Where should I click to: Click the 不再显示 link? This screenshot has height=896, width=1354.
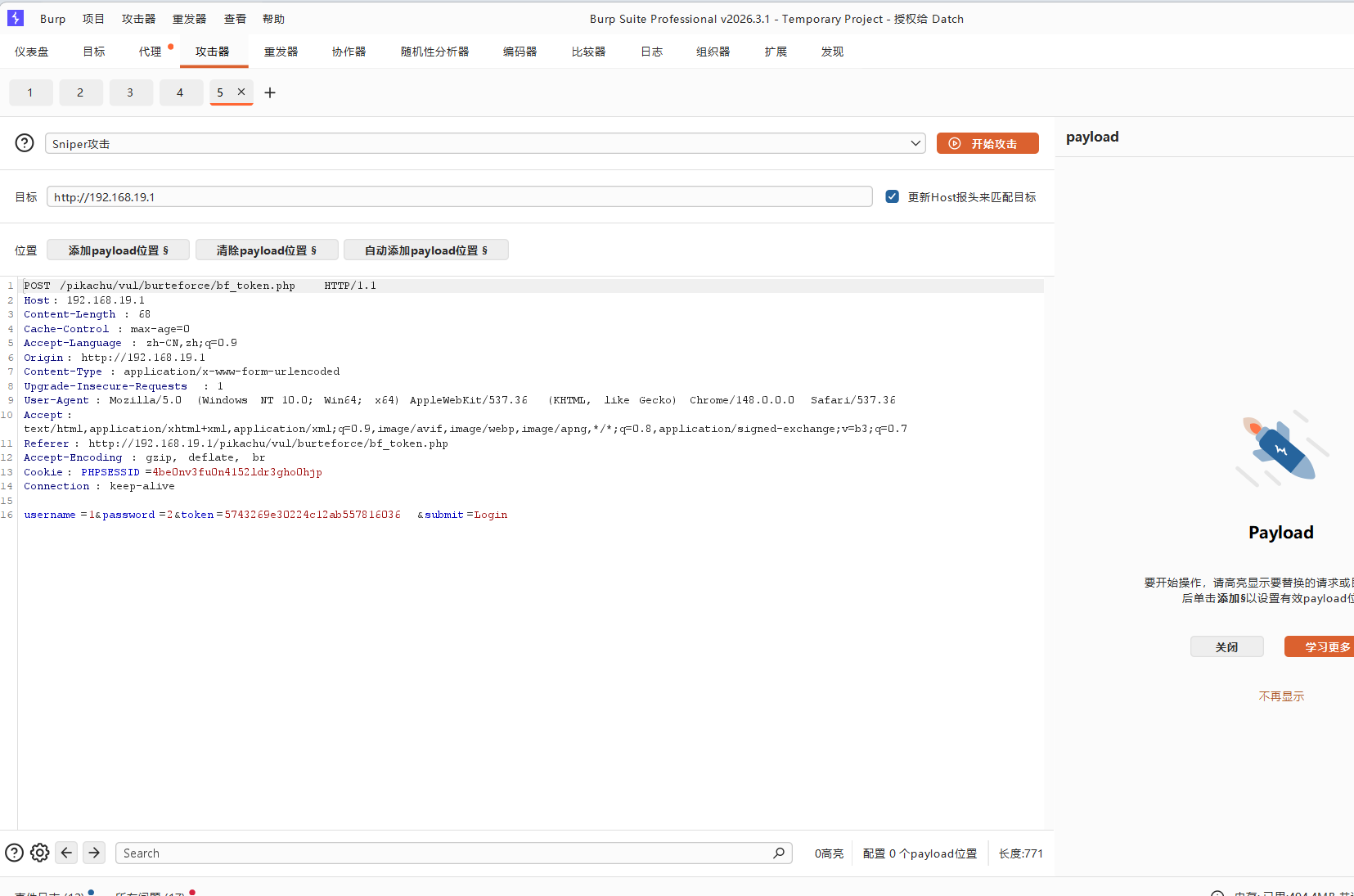1281,696
